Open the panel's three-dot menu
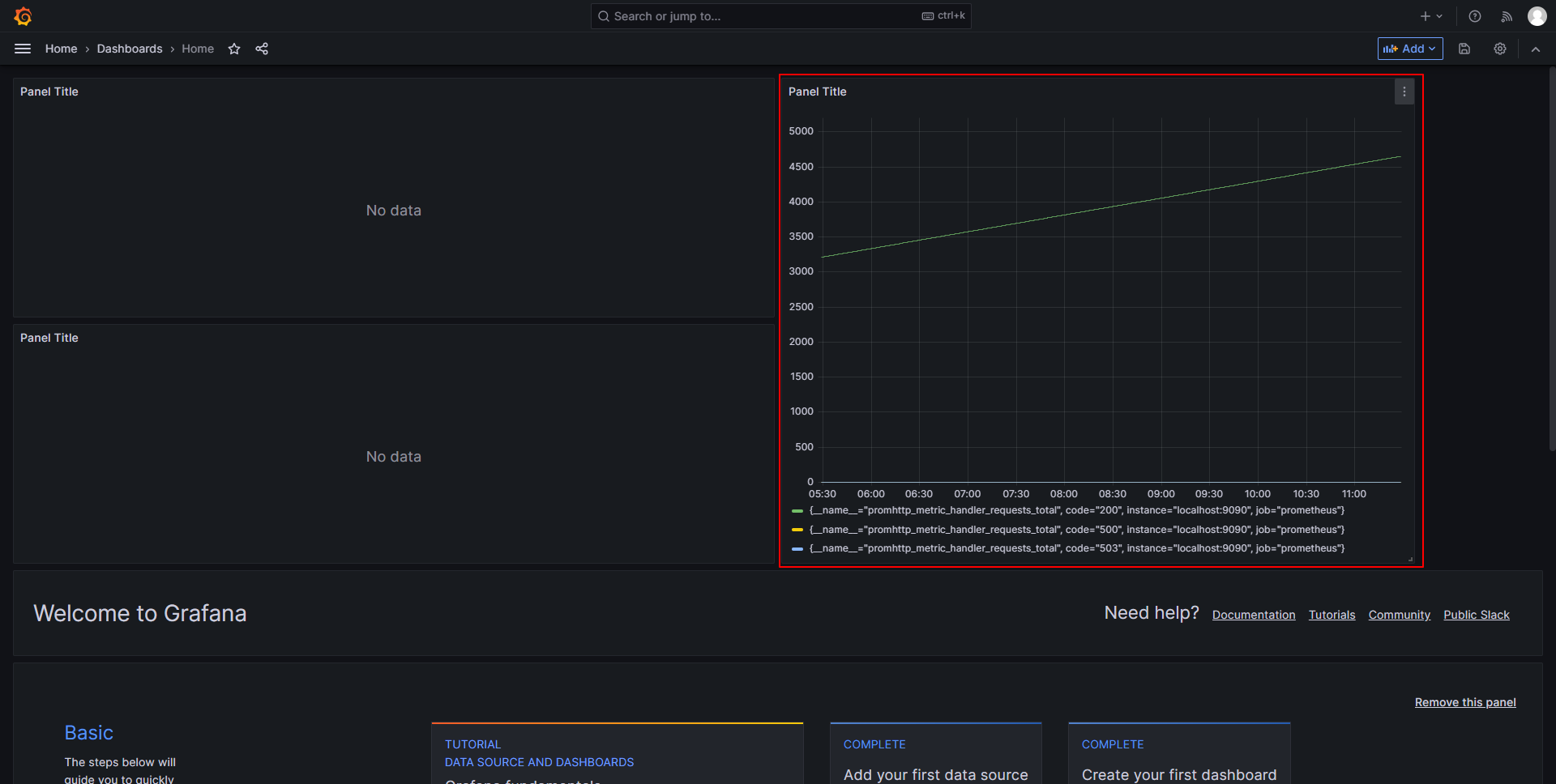Image resolution: width=1556 pixels, height=784 pixels. click(1404, 92)
